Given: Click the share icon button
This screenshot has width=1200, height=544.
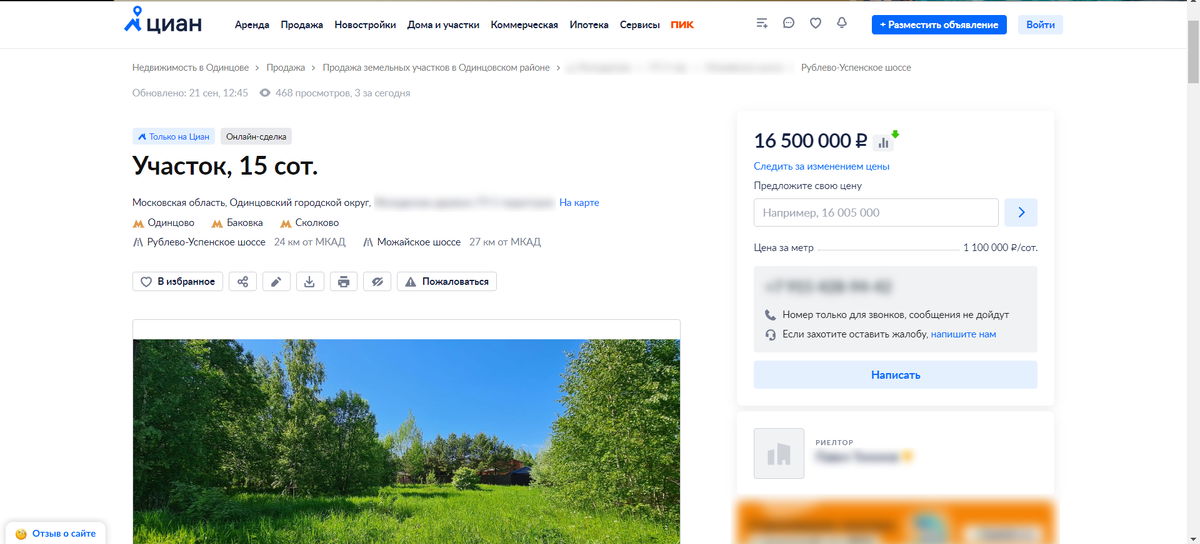Looking at the screenshot, I should pyautogui.click(x=243, y=282).
